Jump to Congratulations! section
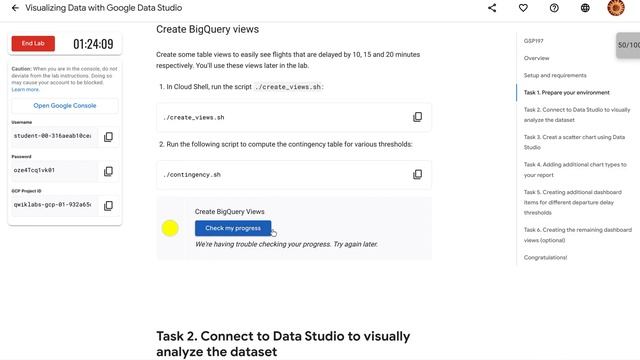The height and width of the screenshot is (360, 640). pos(545,258)
